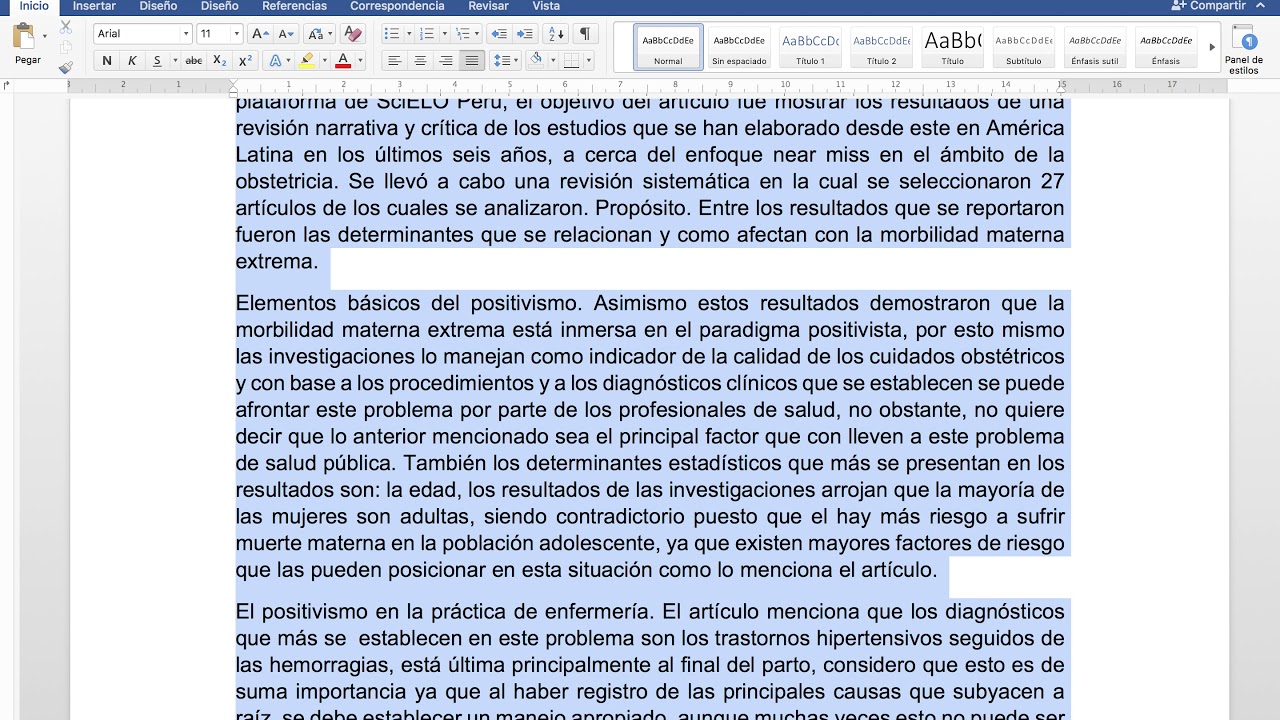
Task: Apply yellow highlight color marker
Action: pos(307,61)
